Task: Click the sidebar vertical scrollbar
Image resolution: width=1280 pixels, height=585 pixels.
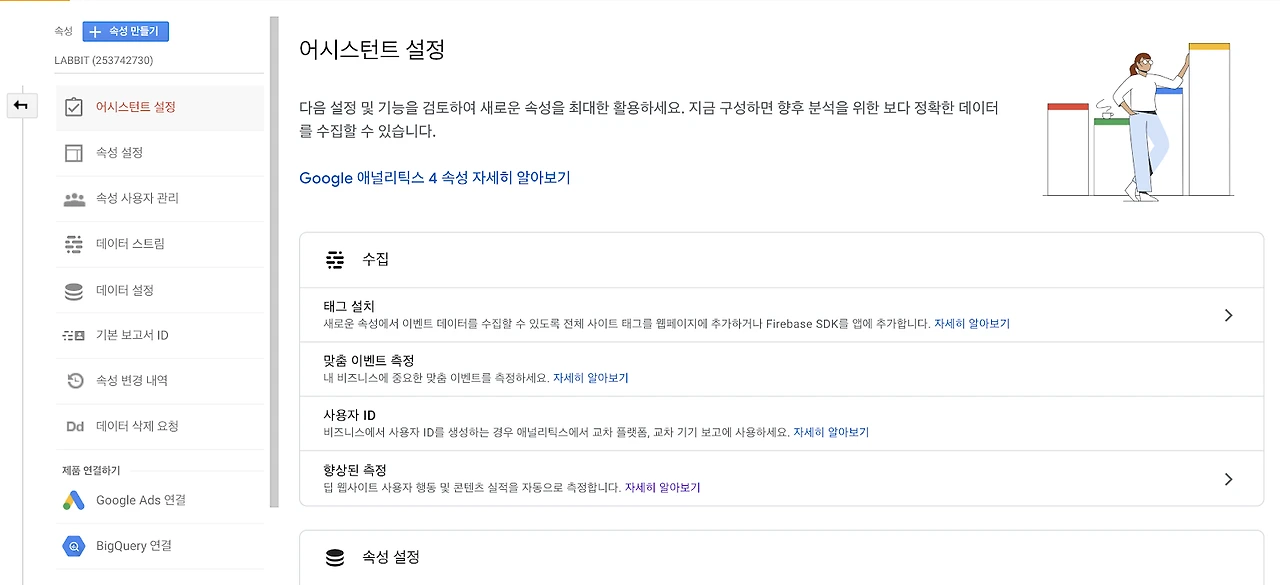Action: point(274,262)
